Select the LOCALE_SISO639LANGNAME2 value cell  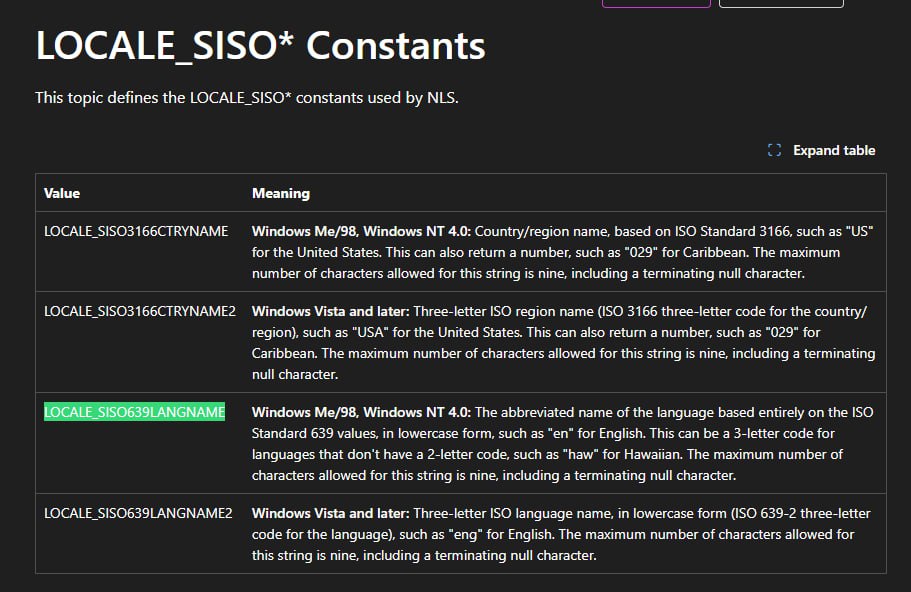pyautogui.click(x=138, y=513)
